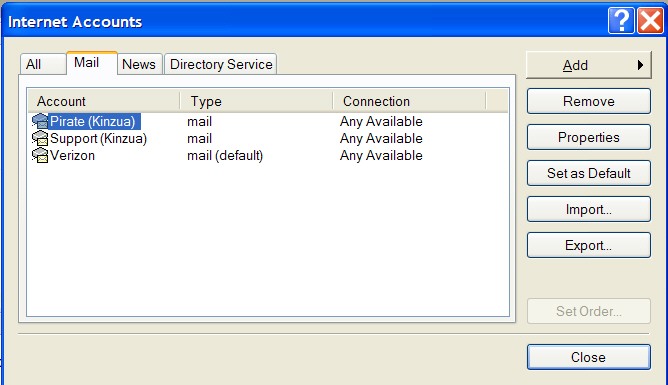668x385 pixels.
Task: Click the Support (Kinzua) mail account icon
Action: (40, 138)
